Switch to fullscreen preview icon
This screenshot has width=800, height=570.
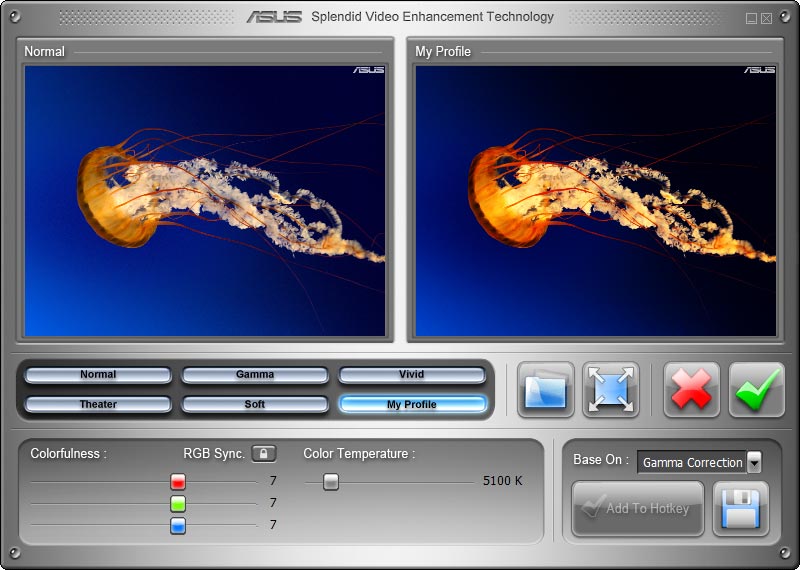tap(611, 390)
